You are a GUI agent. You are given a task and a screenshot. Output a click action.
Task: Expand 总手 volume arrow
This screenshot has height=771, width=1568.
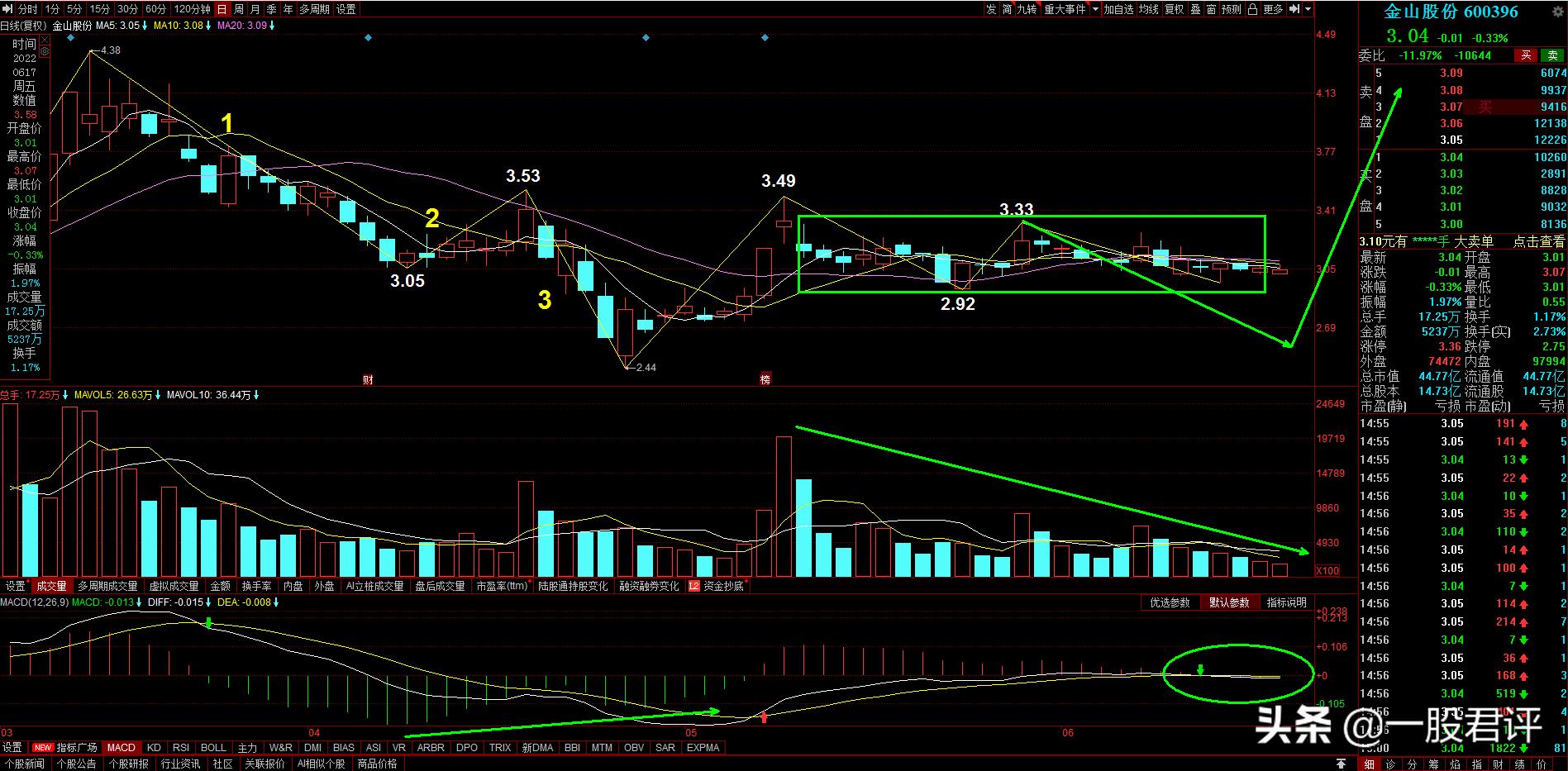pos(65,395)
